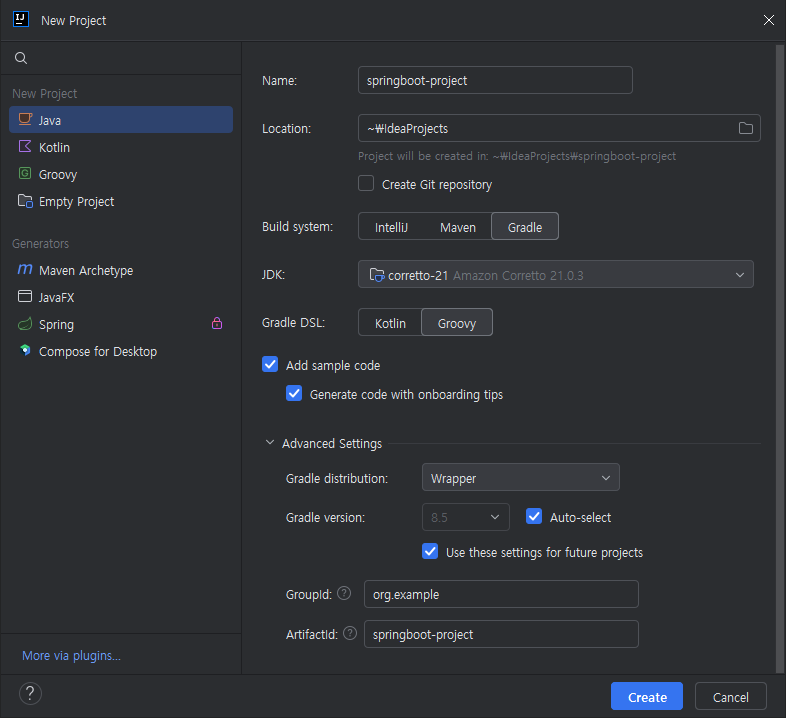Open help tooltip next to ArtifactId
Screen dimensions: 786x718
(350, 634)
